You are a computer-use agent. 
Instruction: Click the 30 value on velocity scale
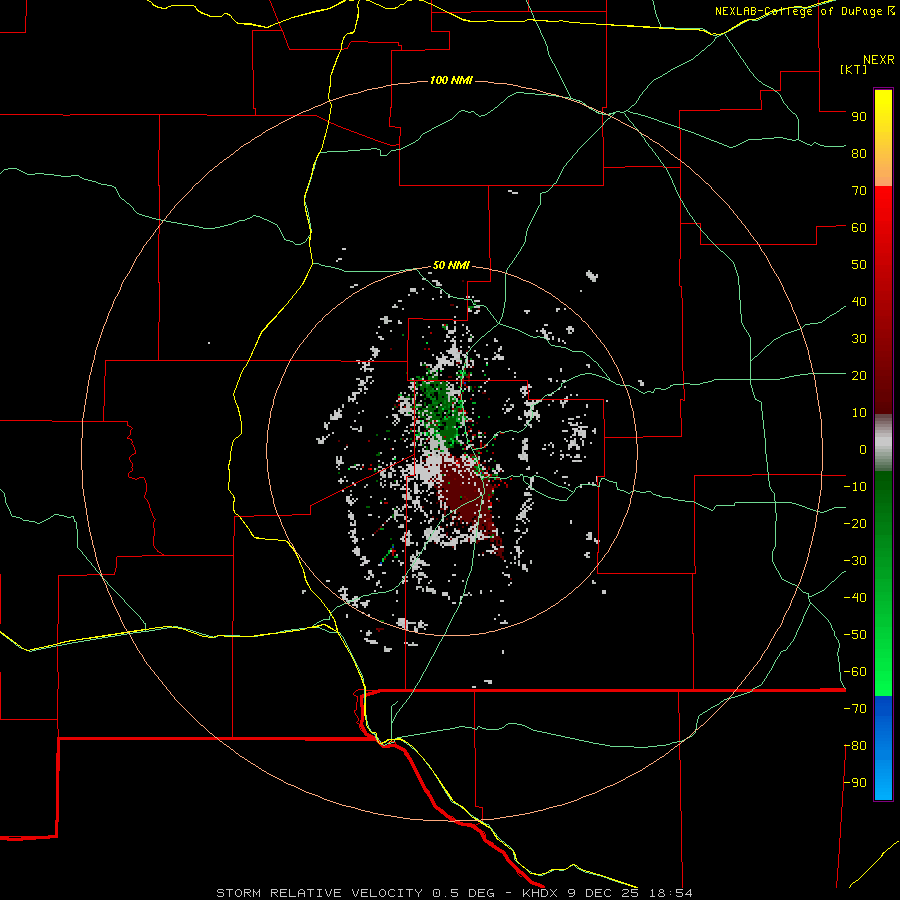pyautogui.click(x=859, y=339)
